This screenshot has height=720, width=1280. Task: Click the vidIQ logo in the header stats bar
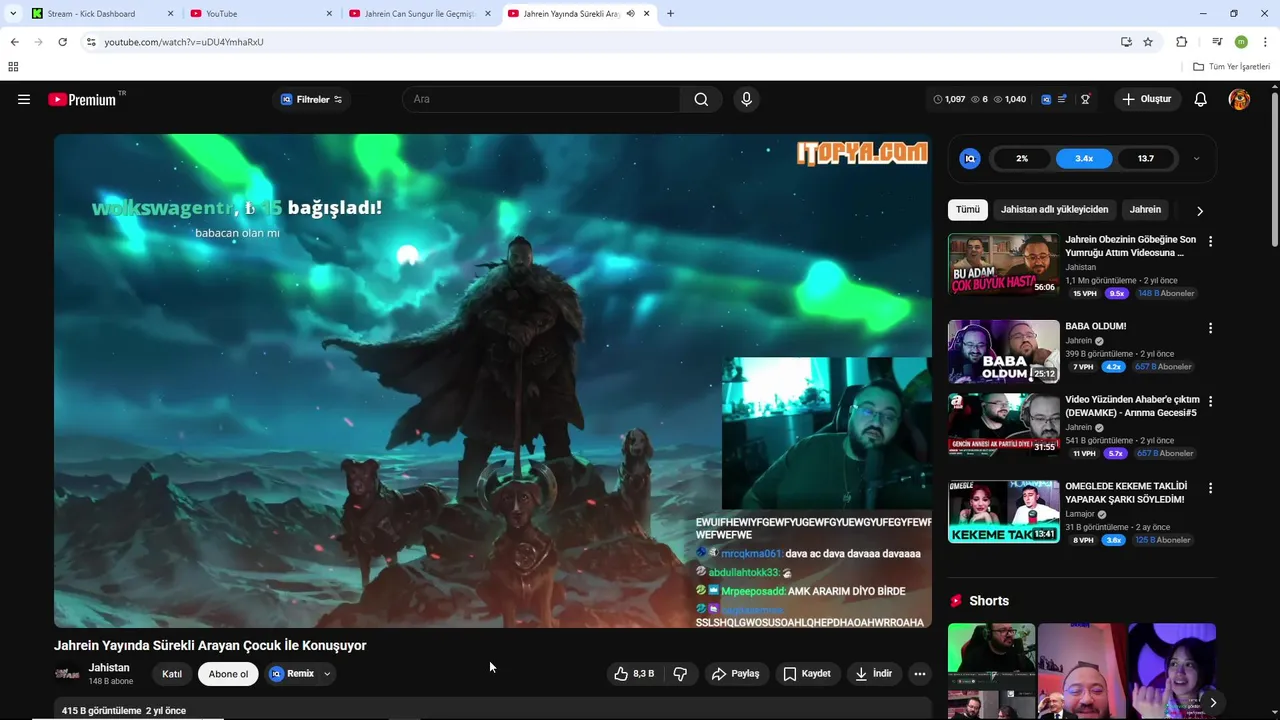(x=1046, y=99)
